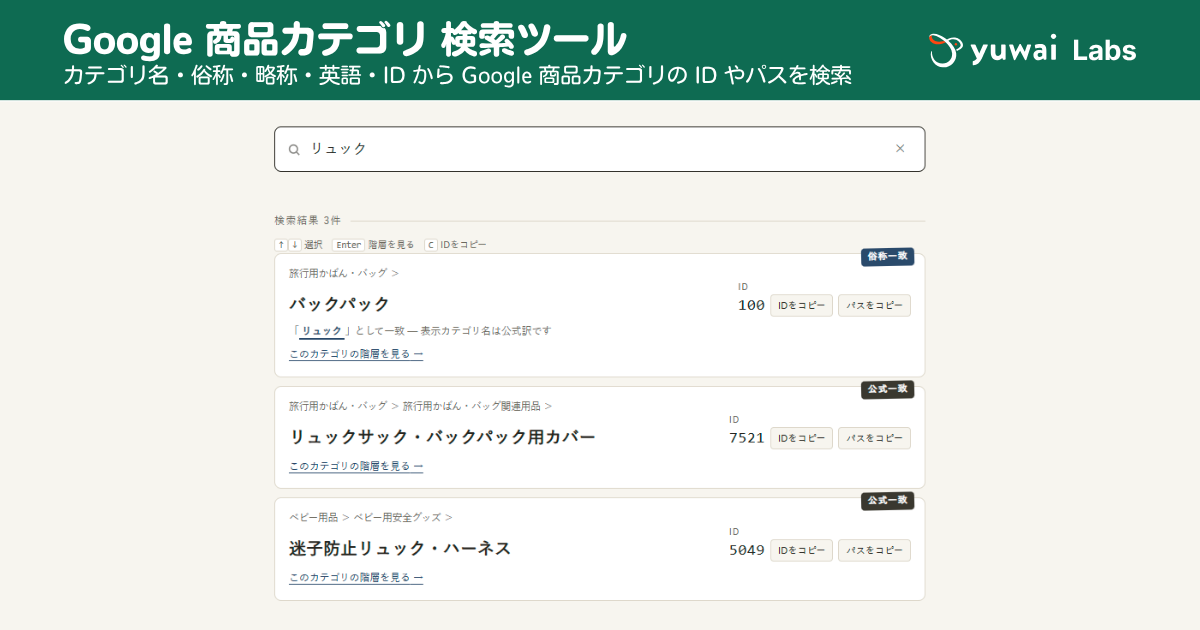1200x630 pixels.
Task: Select the リュックサック・バックパック用カバー title
Action: tap(442, 437)
